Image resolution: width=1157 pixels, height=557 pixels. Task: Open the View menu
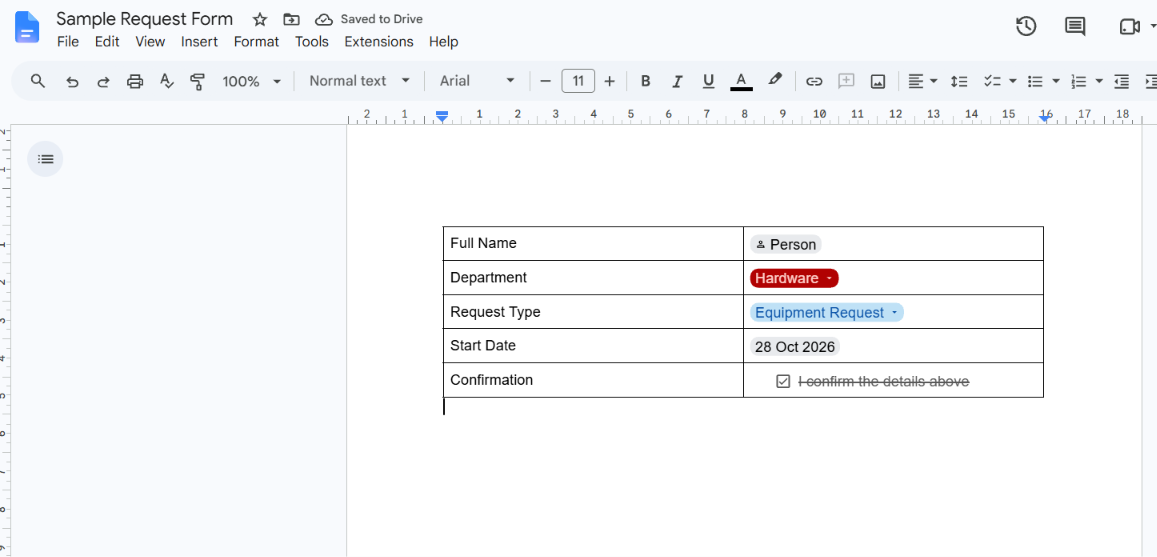[x=150, y=41]
